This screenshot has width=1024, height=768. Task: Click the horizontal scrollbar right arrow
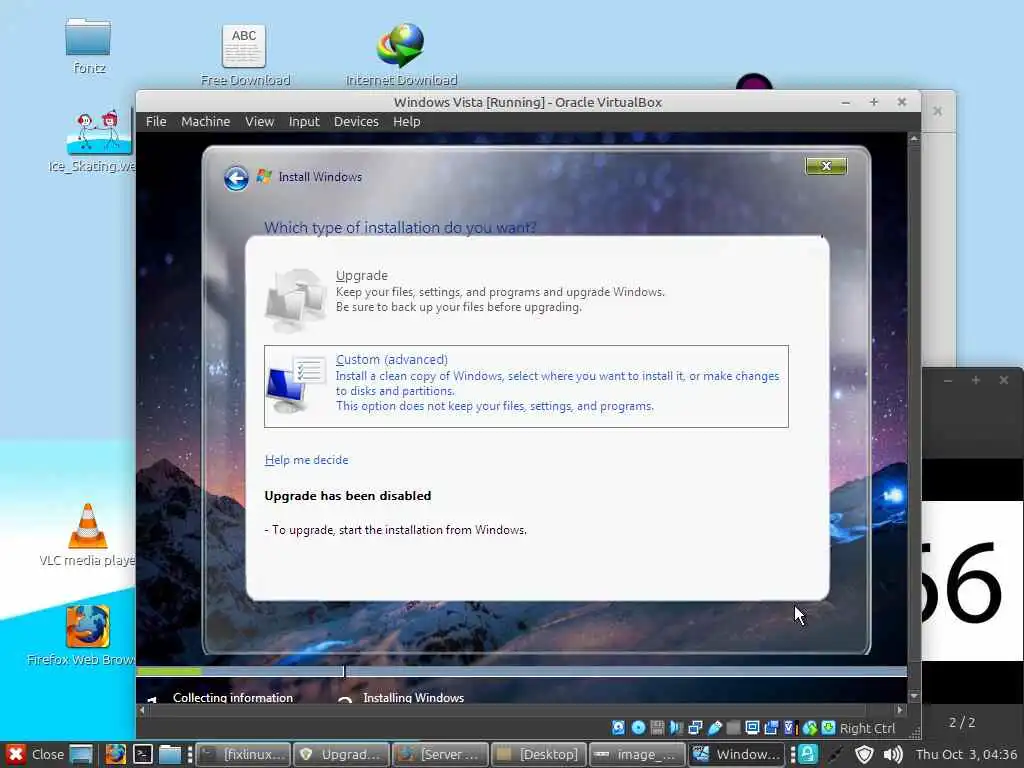900,709
